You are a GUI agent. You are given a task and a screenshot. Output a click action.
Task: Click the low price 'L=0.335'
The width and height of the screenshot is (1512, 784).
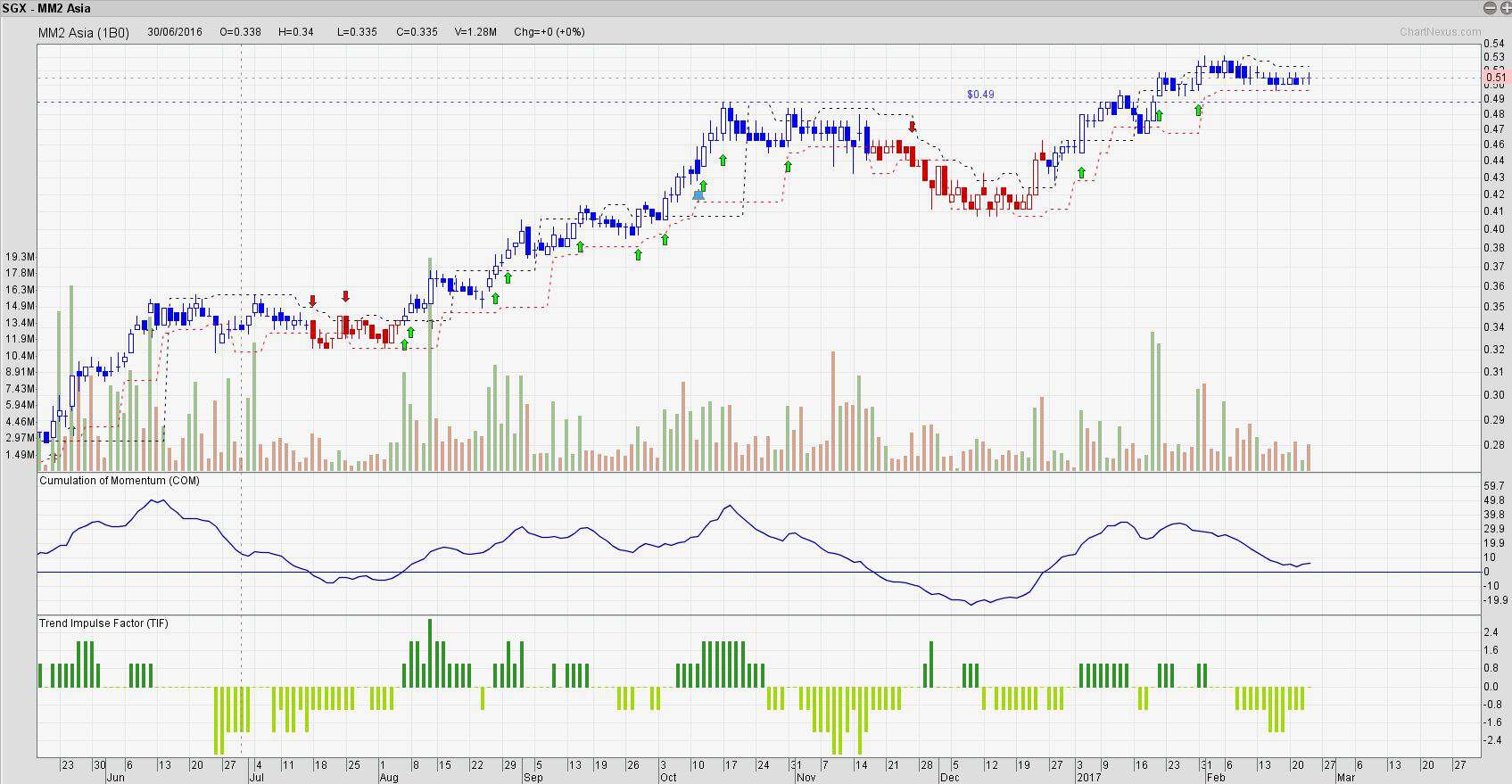click(x=357, y=32)
